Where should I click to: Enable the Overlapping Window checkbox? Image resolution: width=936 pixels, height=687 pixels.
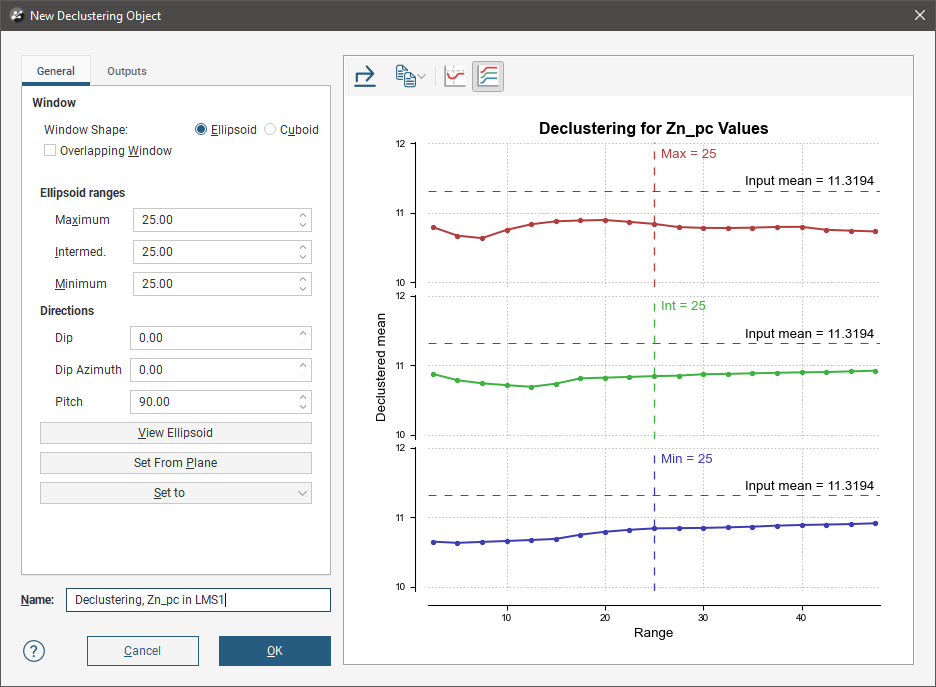(50, 151)
